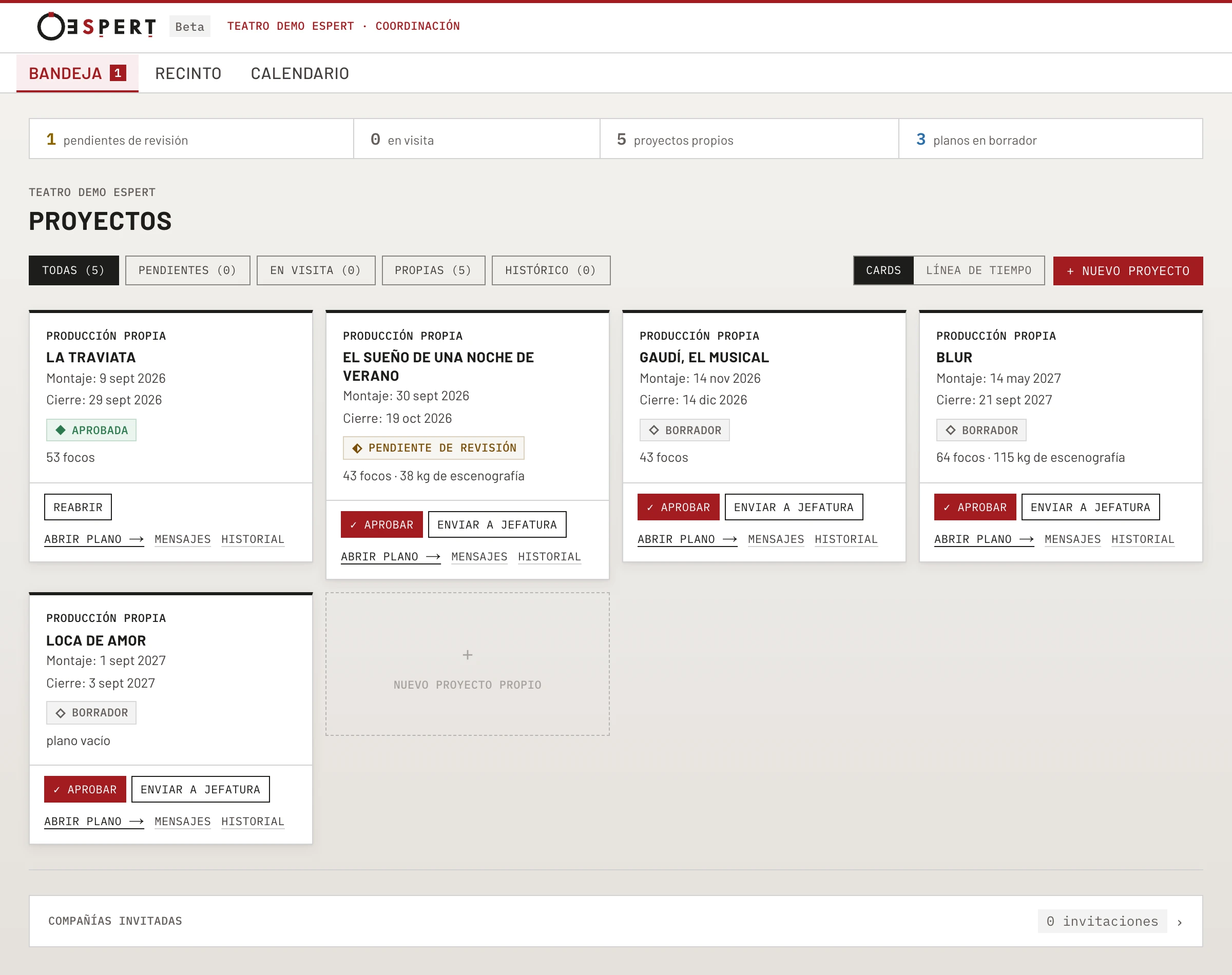The image size is (1232, 975).
Task: Filter projects by En visita (0)
Action: pyautogui.click(x=316, y=270)
